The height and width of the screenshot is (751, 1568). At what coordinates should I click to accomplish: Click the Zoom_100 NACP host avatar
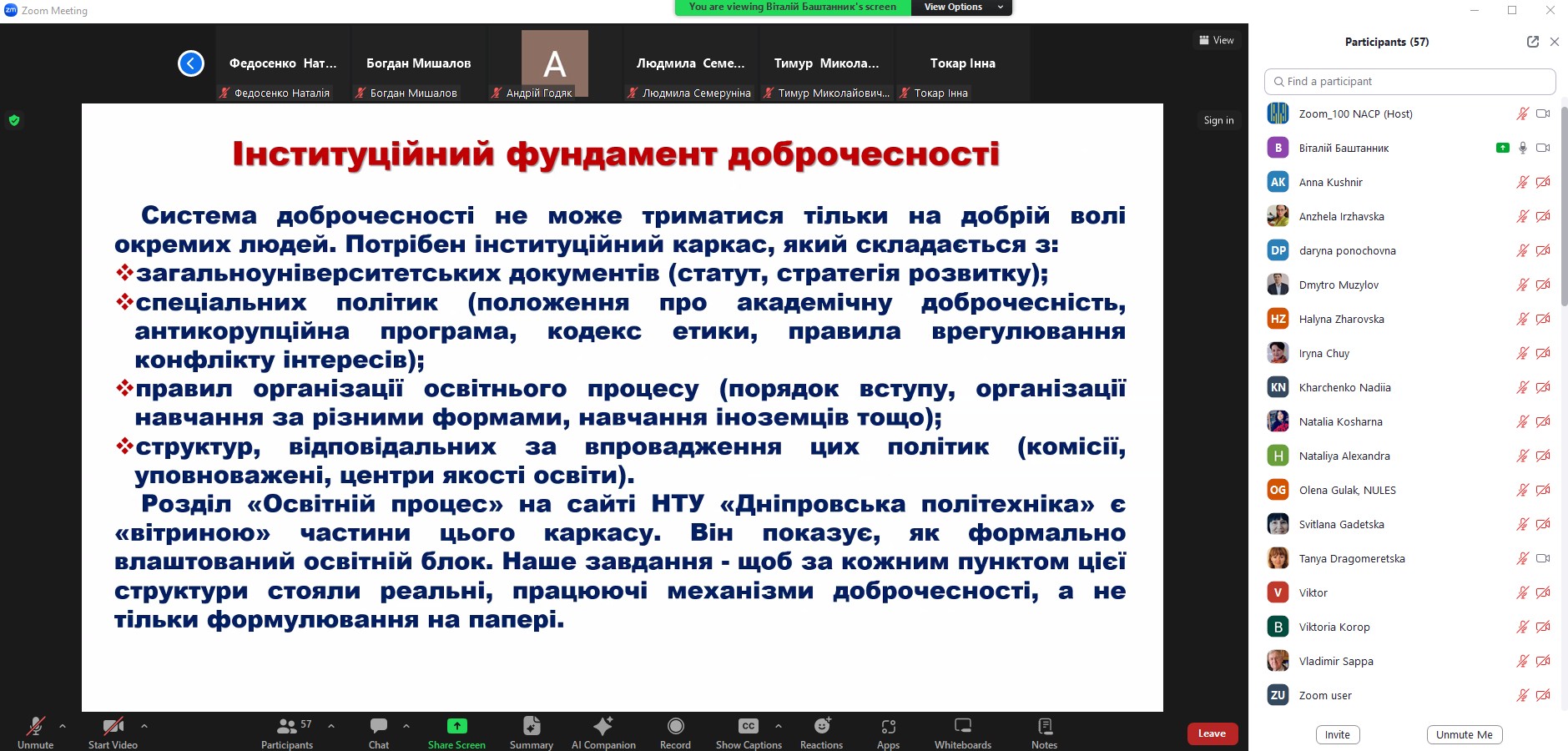click(x=1278, y=113)
